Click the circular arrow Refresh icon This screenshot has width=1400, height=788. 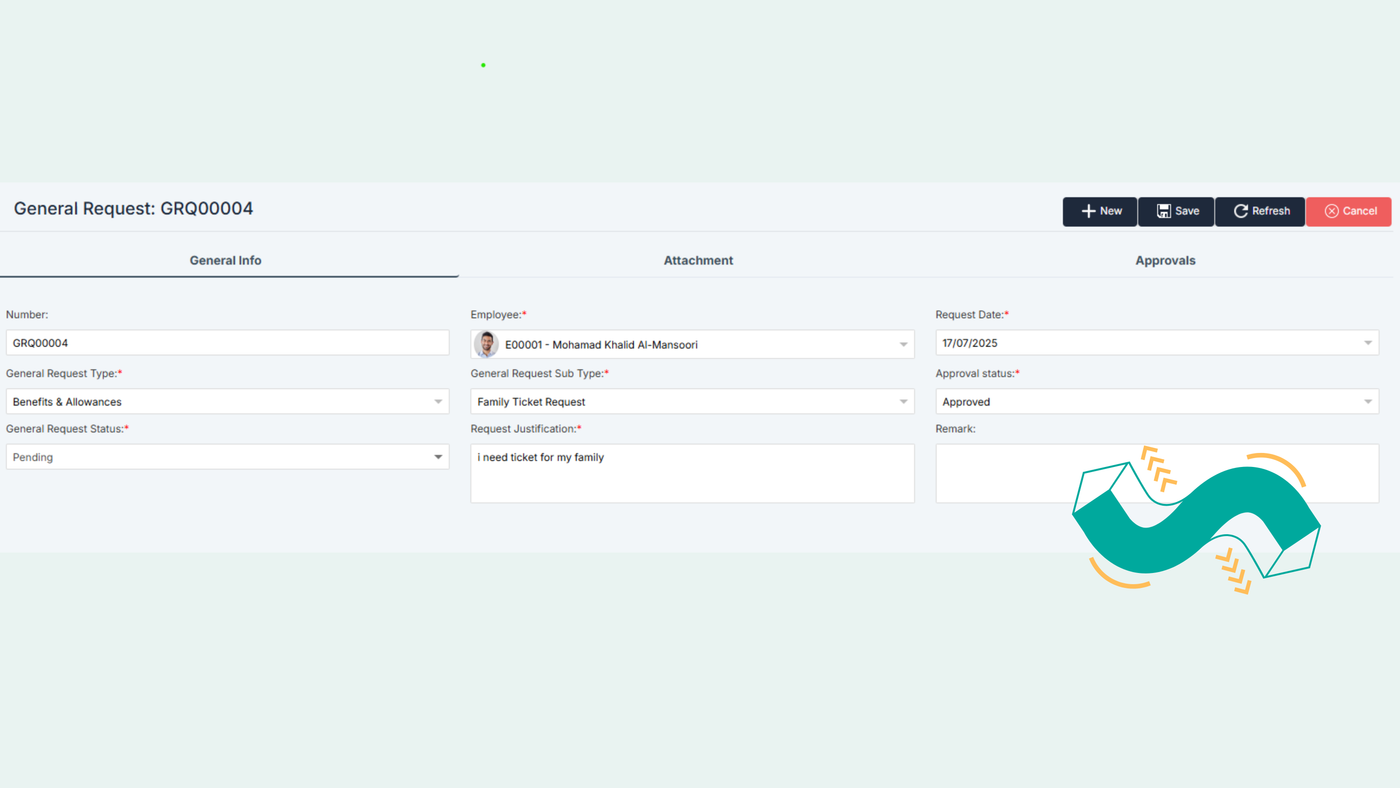pos(1240,211)
